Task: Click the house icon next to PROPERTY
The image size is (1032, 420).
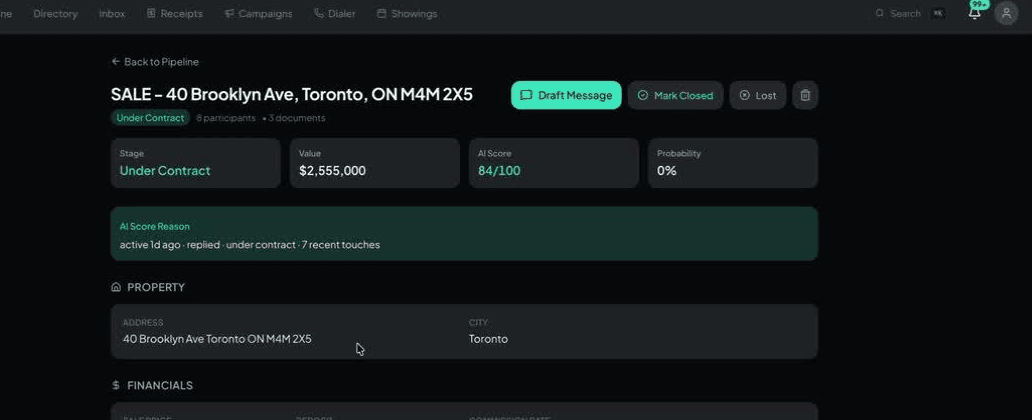Action: point(116,287)
